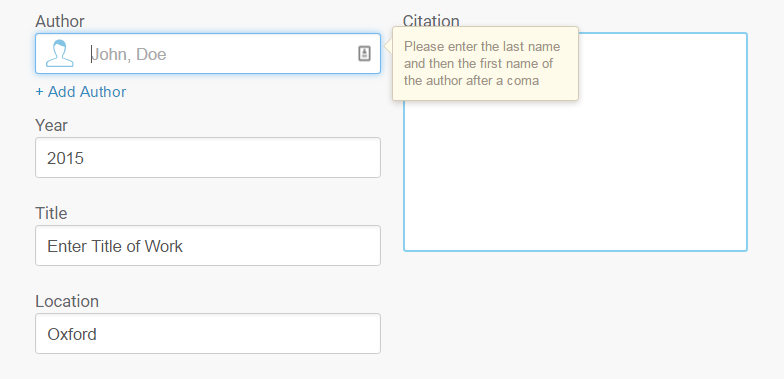Image resolution: width=784 pixels, height=379 pixels.
Task: Select the Location field containing Oxford
Action: (x=208, y=334)
